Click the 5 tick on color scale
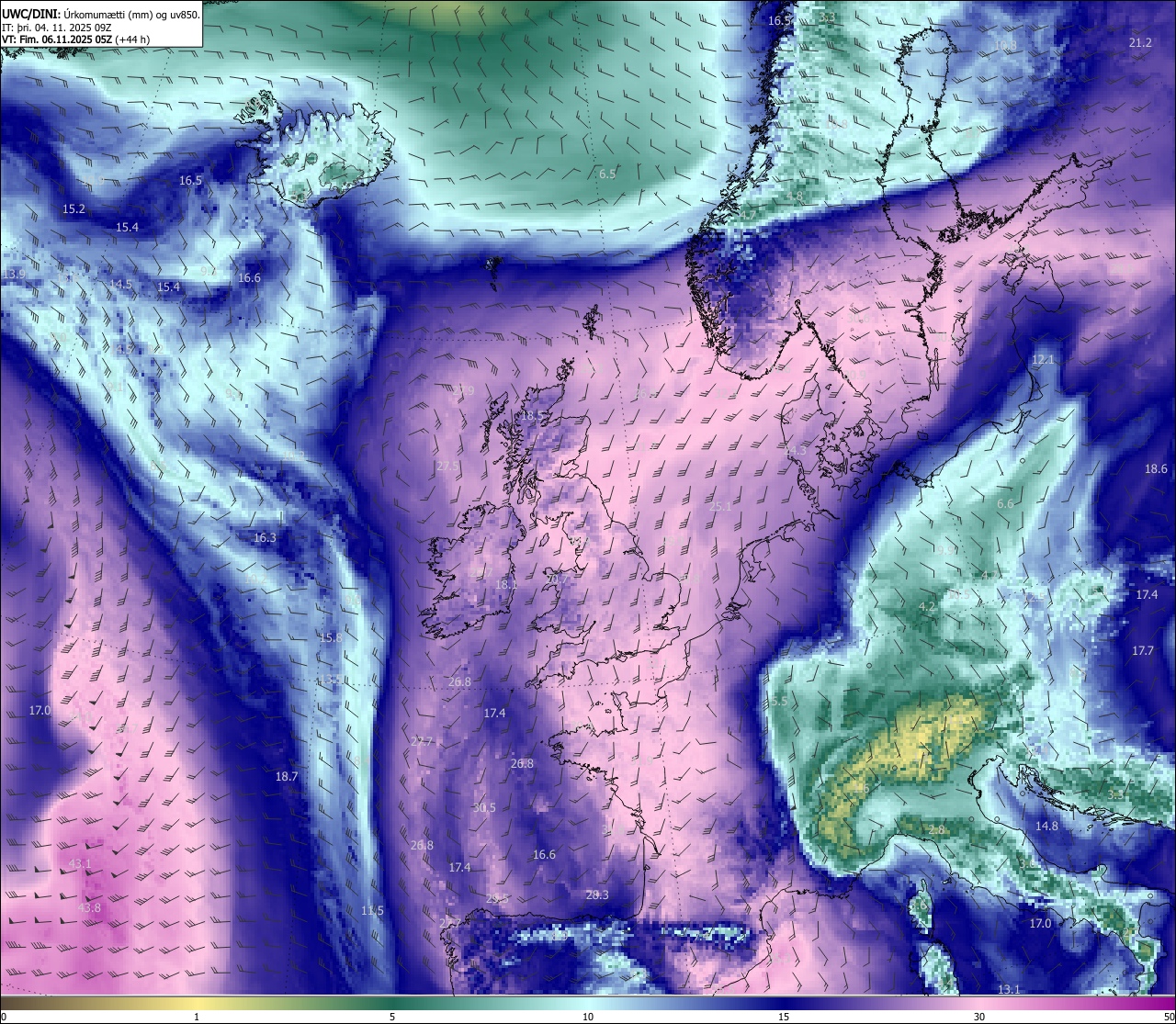 (392, 1017)
